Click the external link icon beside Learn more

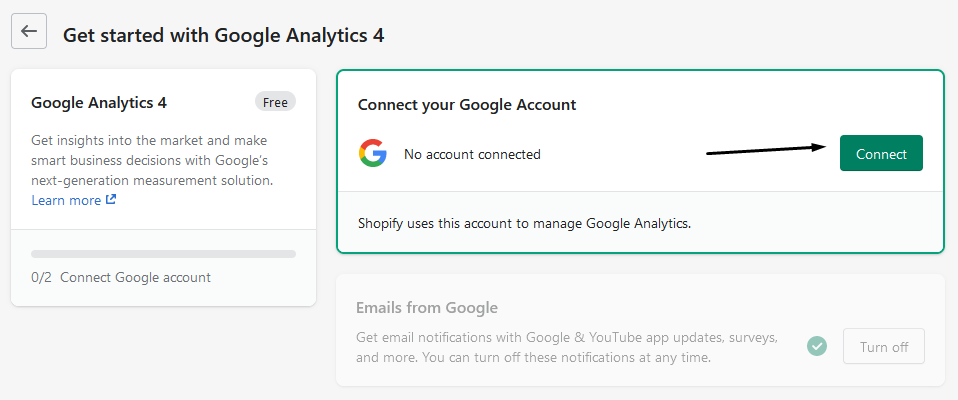[x=111, y=200]
